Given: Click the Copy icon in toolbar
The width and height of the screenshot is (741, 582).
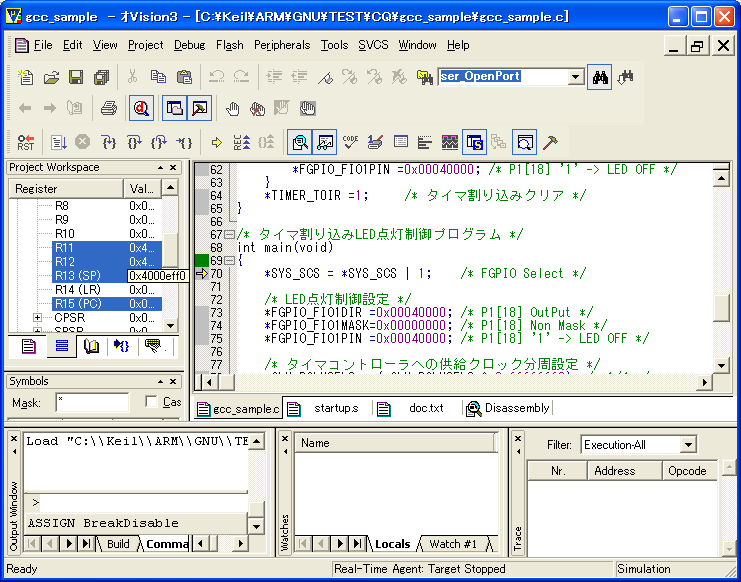Looking at the screenshot, I should click(158, 77).
